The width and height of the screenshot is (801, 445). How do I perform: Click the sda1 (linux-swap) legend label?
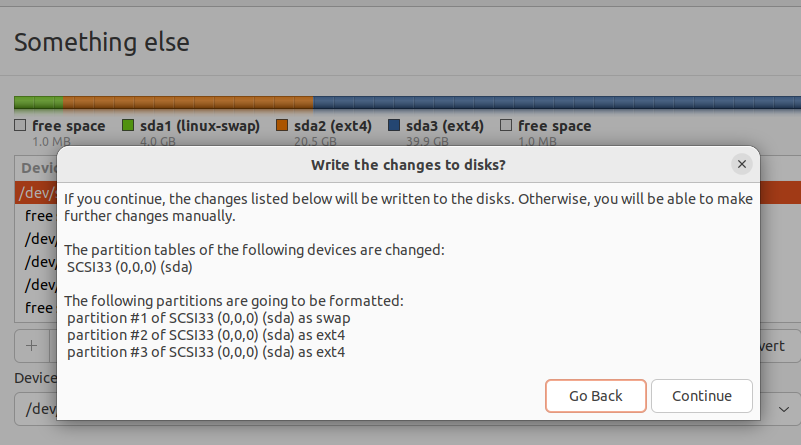point(200,126)
